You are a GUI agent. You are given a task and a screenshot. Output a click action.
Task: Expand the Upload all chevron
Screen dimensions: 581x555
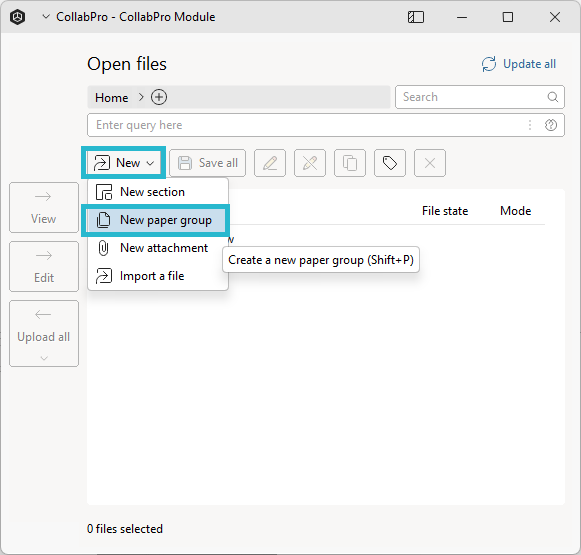click(x=44, y=358)
